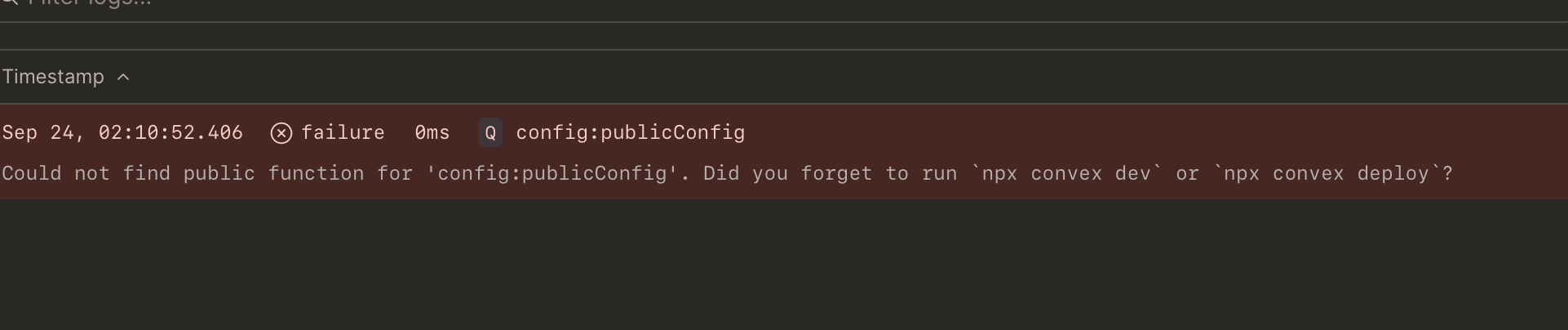Screen dimensions: 1568x330
Task: Click the circled X failure icon
Action: pyautogui.click(x=281, y=133)
